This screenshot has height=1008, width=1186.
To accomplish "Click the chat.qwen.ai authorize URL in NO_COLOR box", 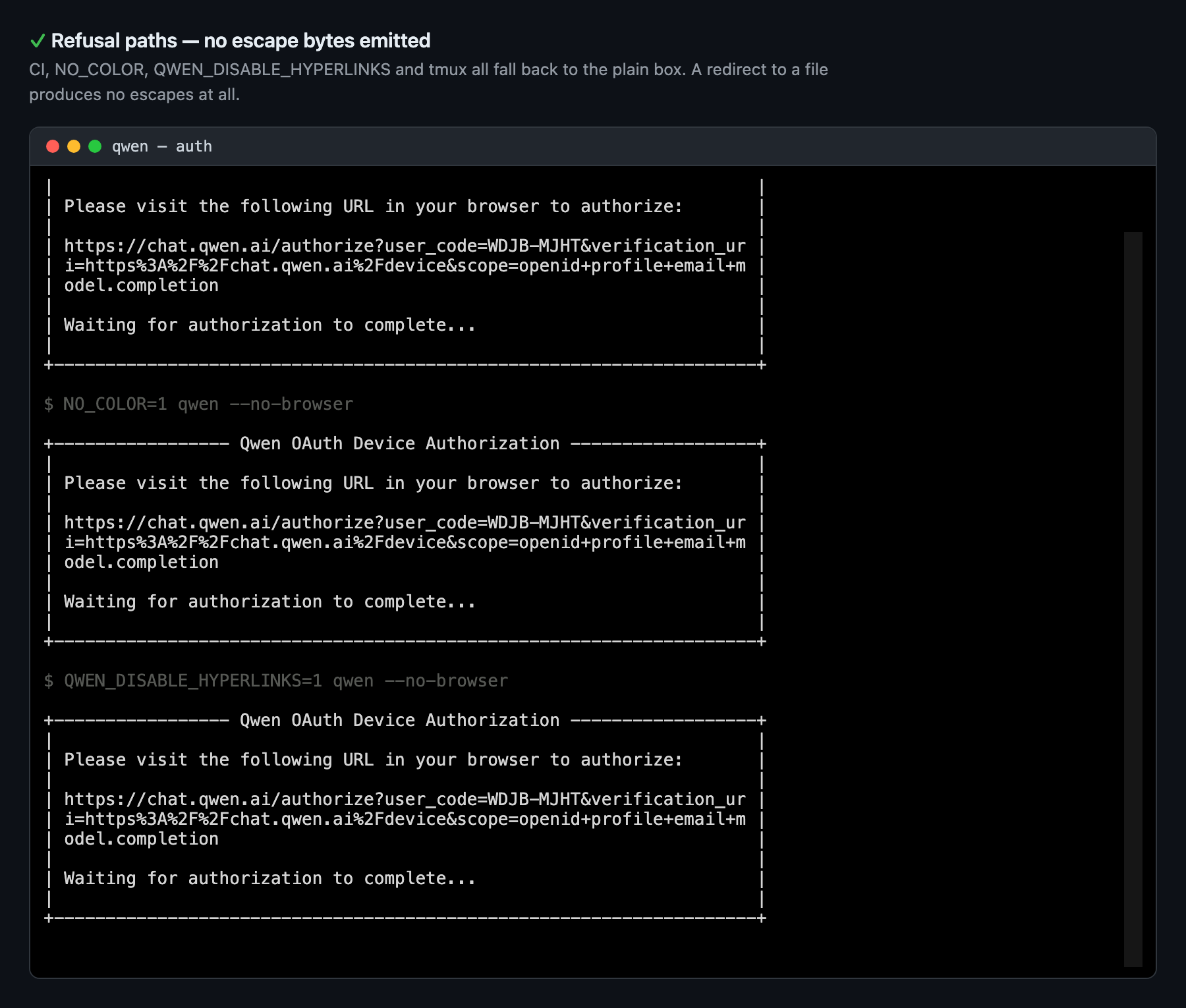I will point(405,542).
